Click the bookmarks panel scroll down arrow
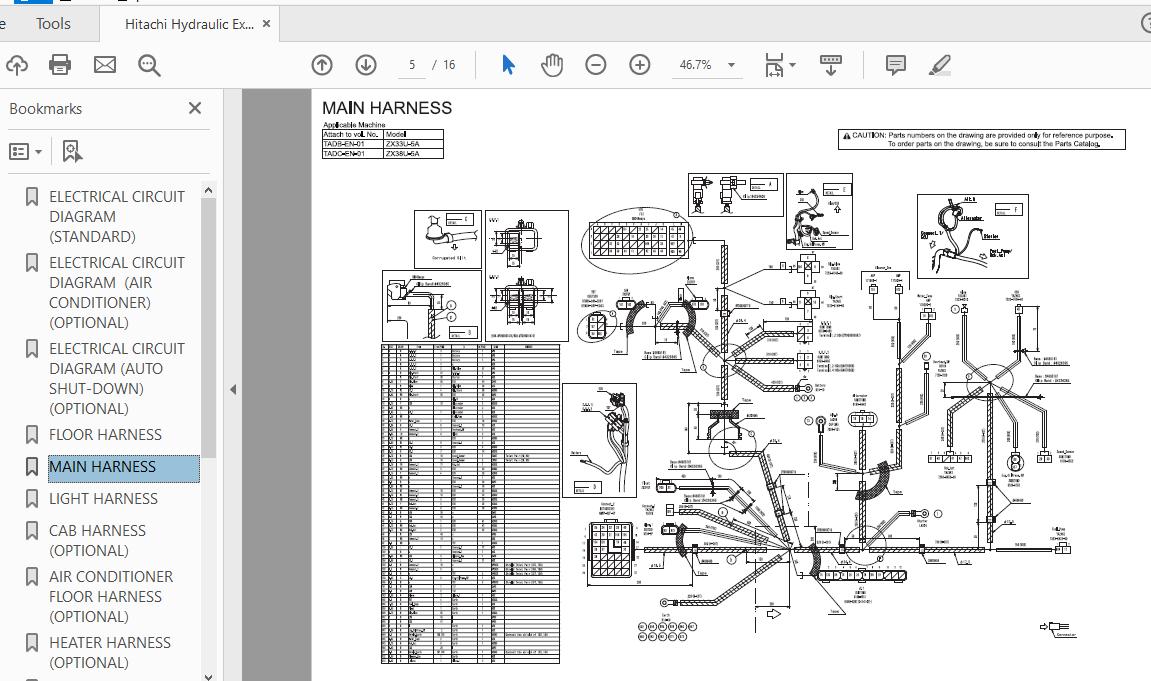Image resolution: width=1151 pixels, height=681 pixels. pos(208,676)
